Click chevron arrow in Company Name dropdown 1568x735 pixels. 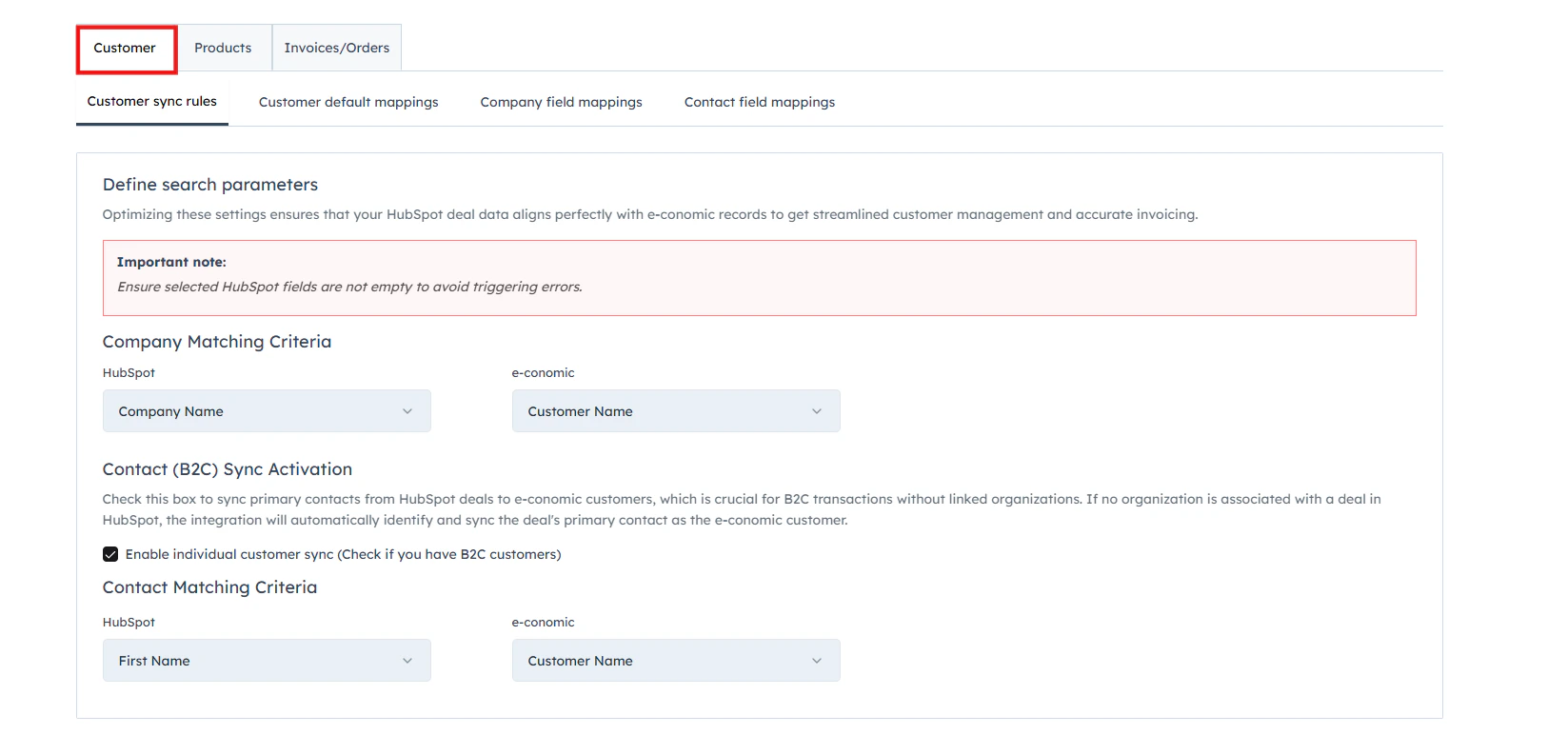(407, 411)
